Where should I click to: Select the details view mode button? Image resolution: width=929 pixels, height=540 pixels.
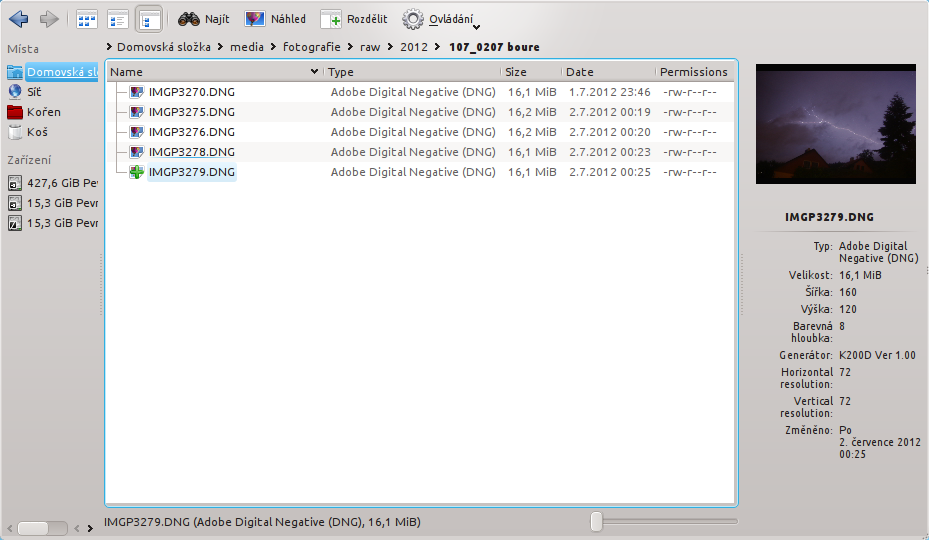click(149, 19)
